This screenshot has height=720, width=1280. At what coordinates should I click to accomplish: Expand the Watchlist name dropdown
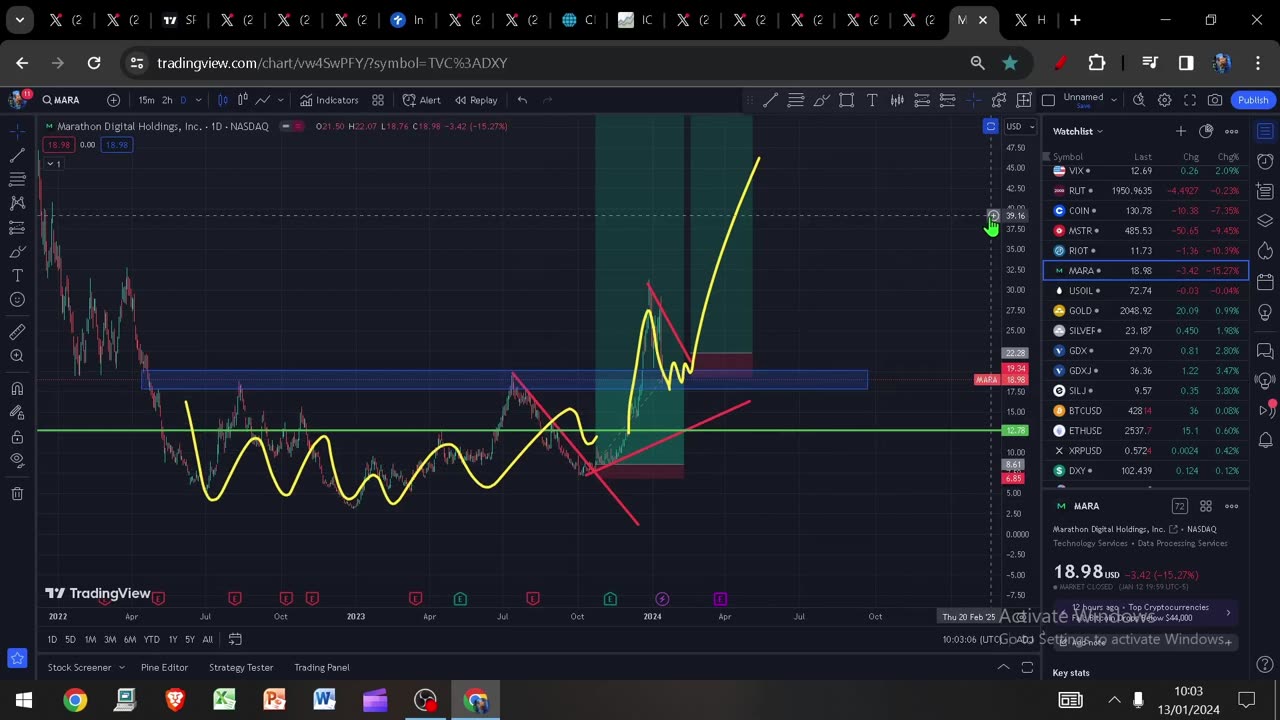(1077, 131)
